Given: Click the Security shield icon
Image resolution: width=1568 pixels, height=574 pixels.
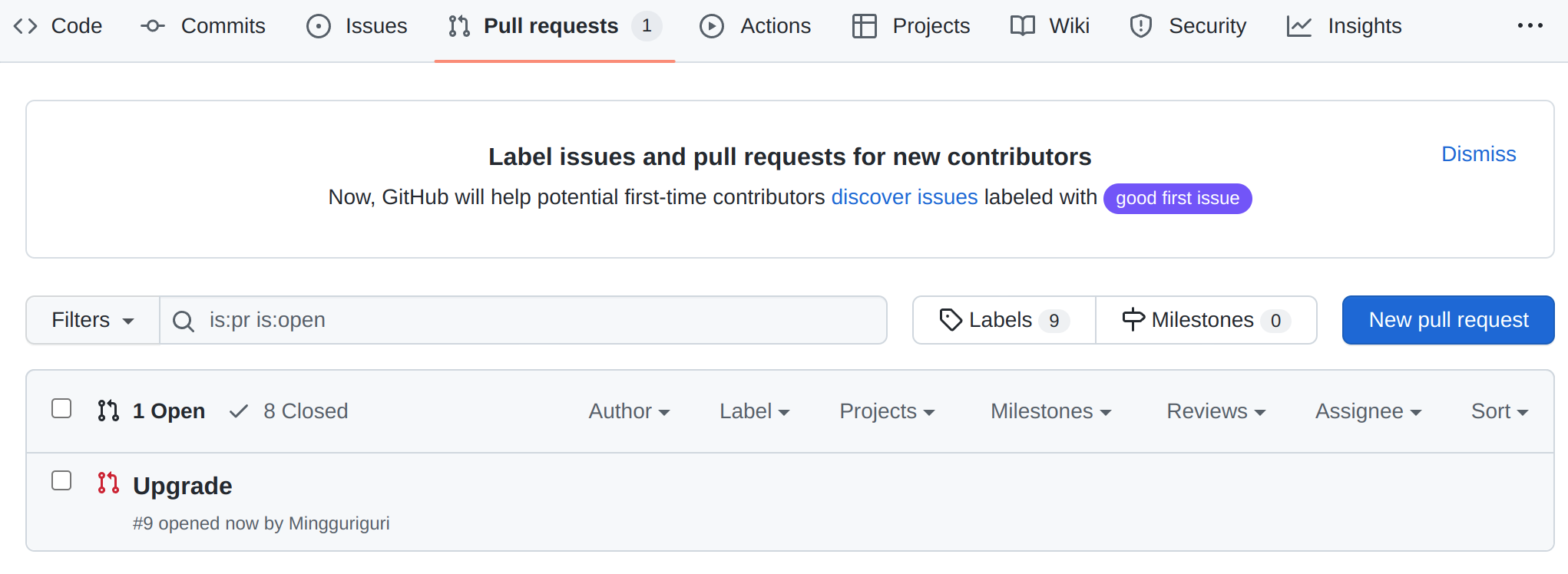Looking at the screenshot, I should pos(1141,26).
